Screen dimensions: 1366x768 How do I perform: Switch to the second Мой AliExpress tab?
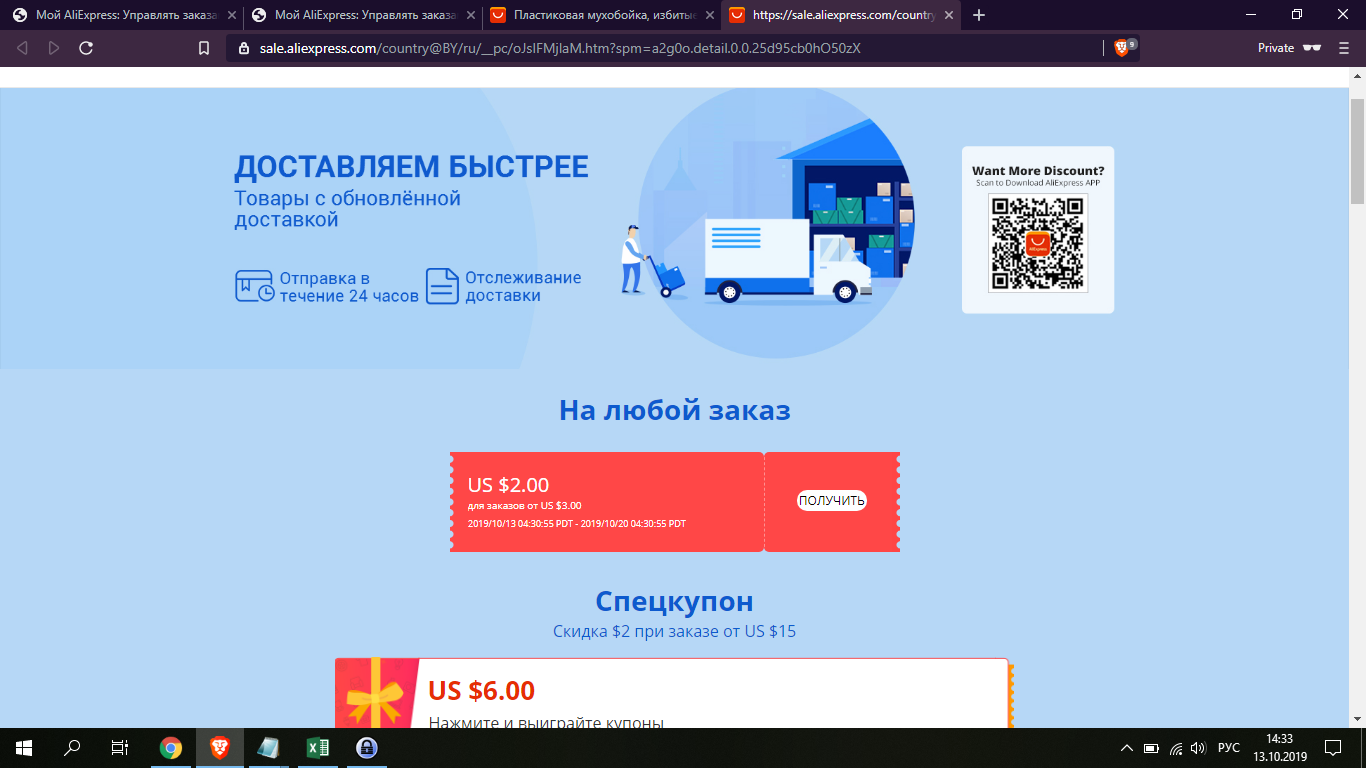coord(361,15)
